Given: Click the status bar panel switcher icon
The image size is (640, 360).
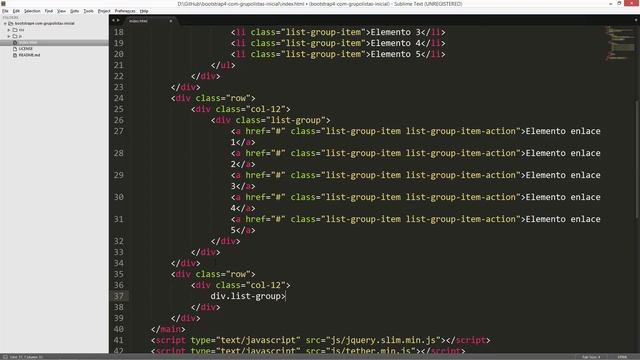Looking at the screenshot, I should coord(5,357).
